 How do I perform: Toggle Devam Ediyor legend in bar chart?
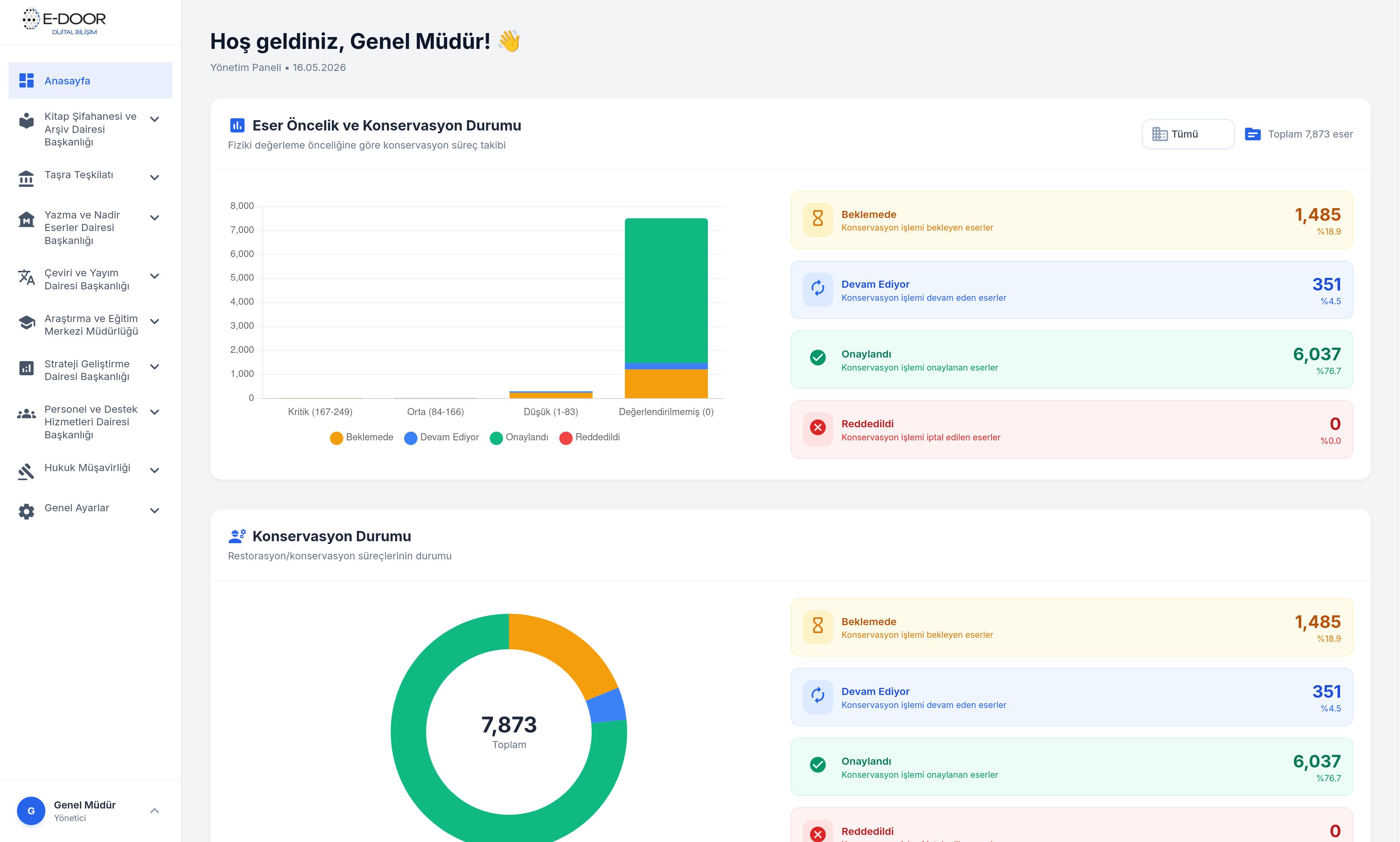point(442,438)
